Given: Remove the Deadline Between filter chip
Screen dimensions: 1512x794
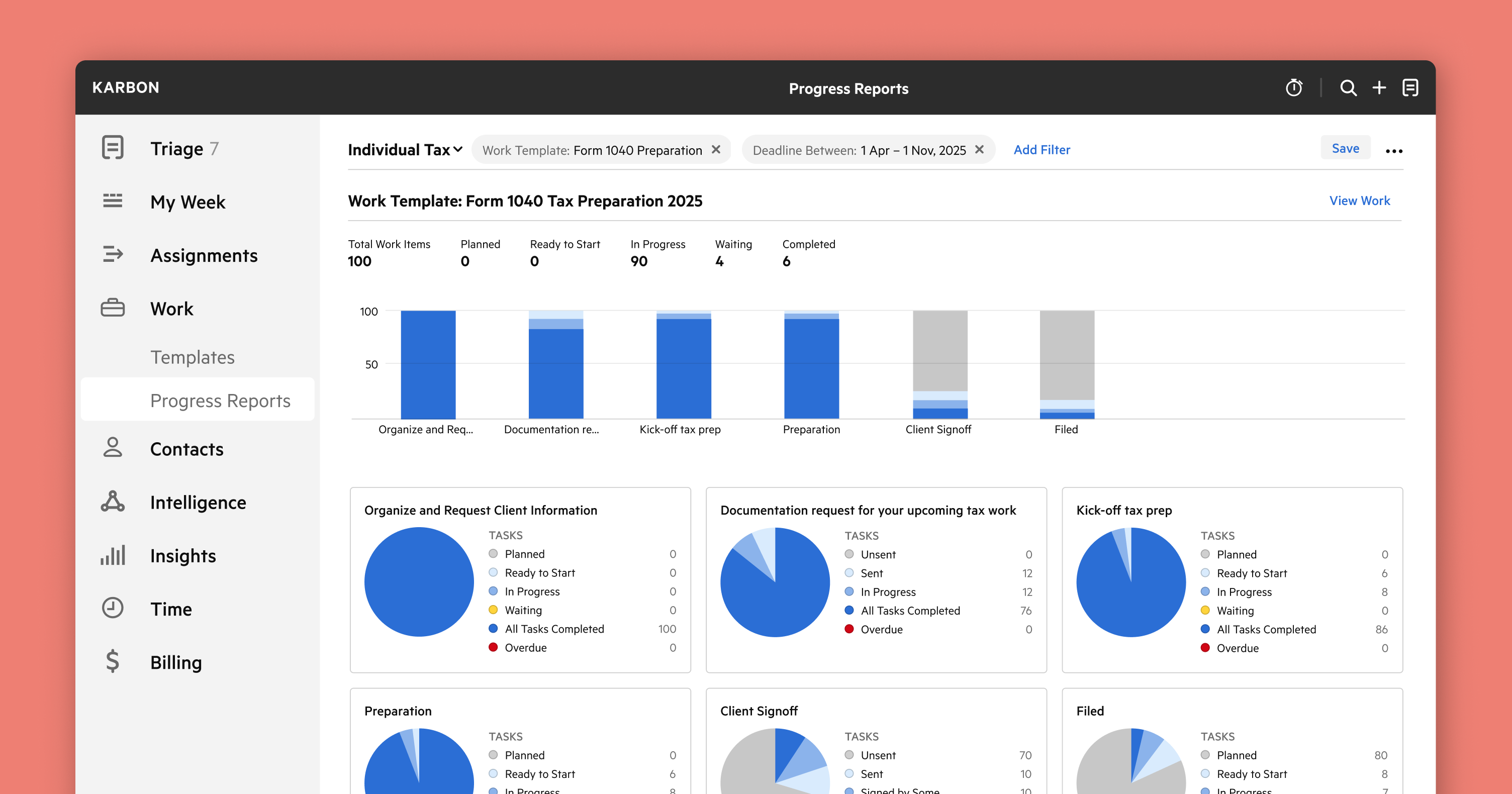Looking at the screenshot, I should click(979, 150).
